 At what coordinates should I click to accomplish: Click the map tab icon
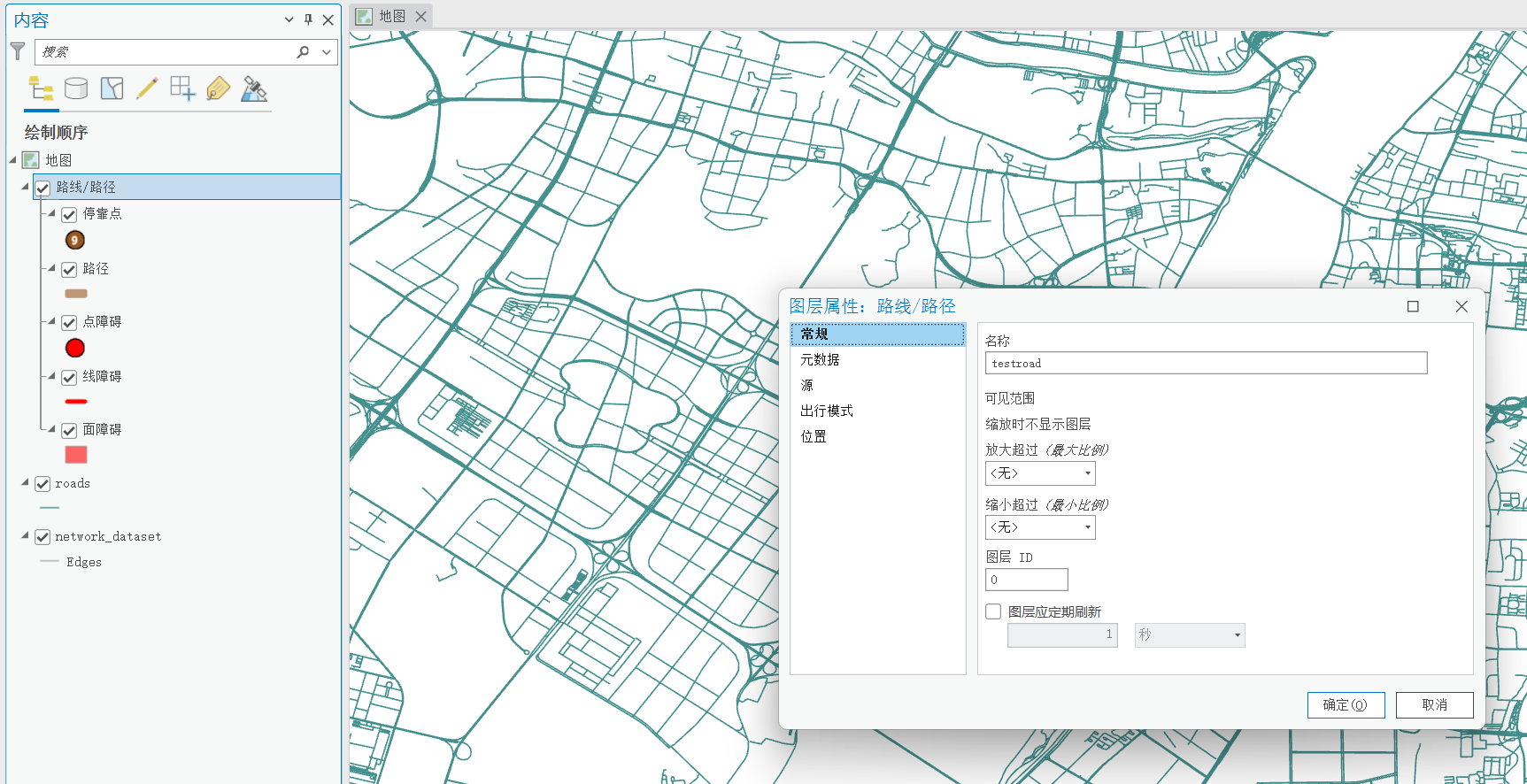364,17
